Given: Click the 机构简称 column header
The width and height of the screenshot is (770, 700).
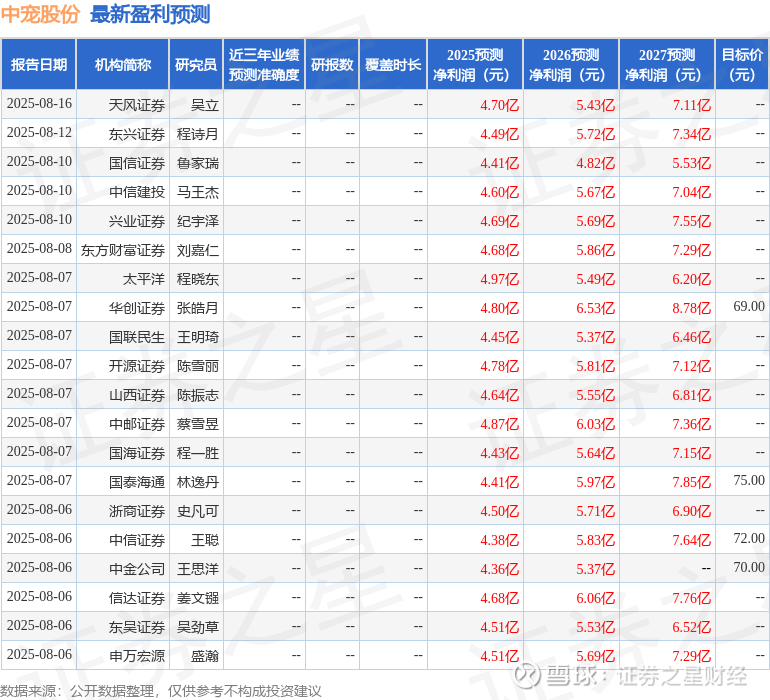Looking at the screenshot, I should [123, 64].
